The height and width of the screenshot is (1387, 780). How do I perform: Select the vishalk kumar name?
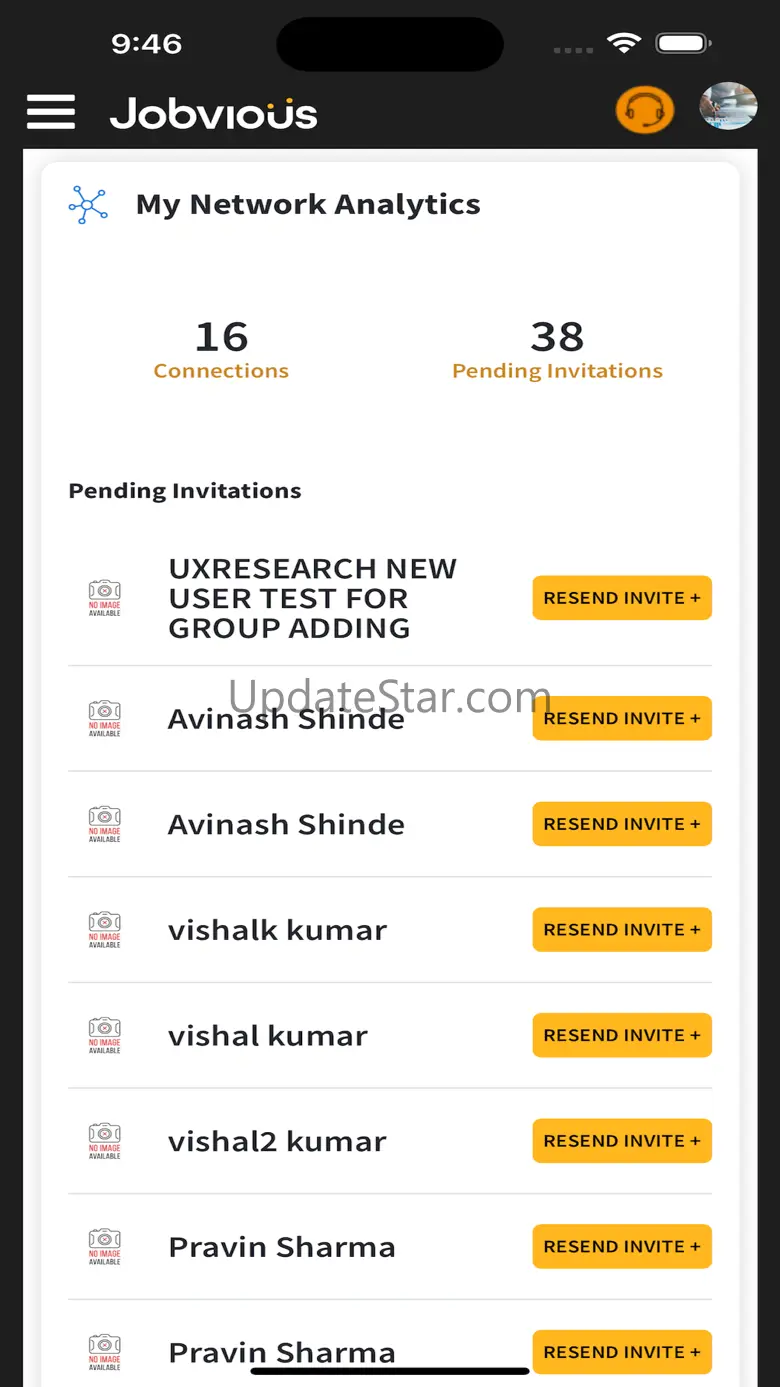277,930
